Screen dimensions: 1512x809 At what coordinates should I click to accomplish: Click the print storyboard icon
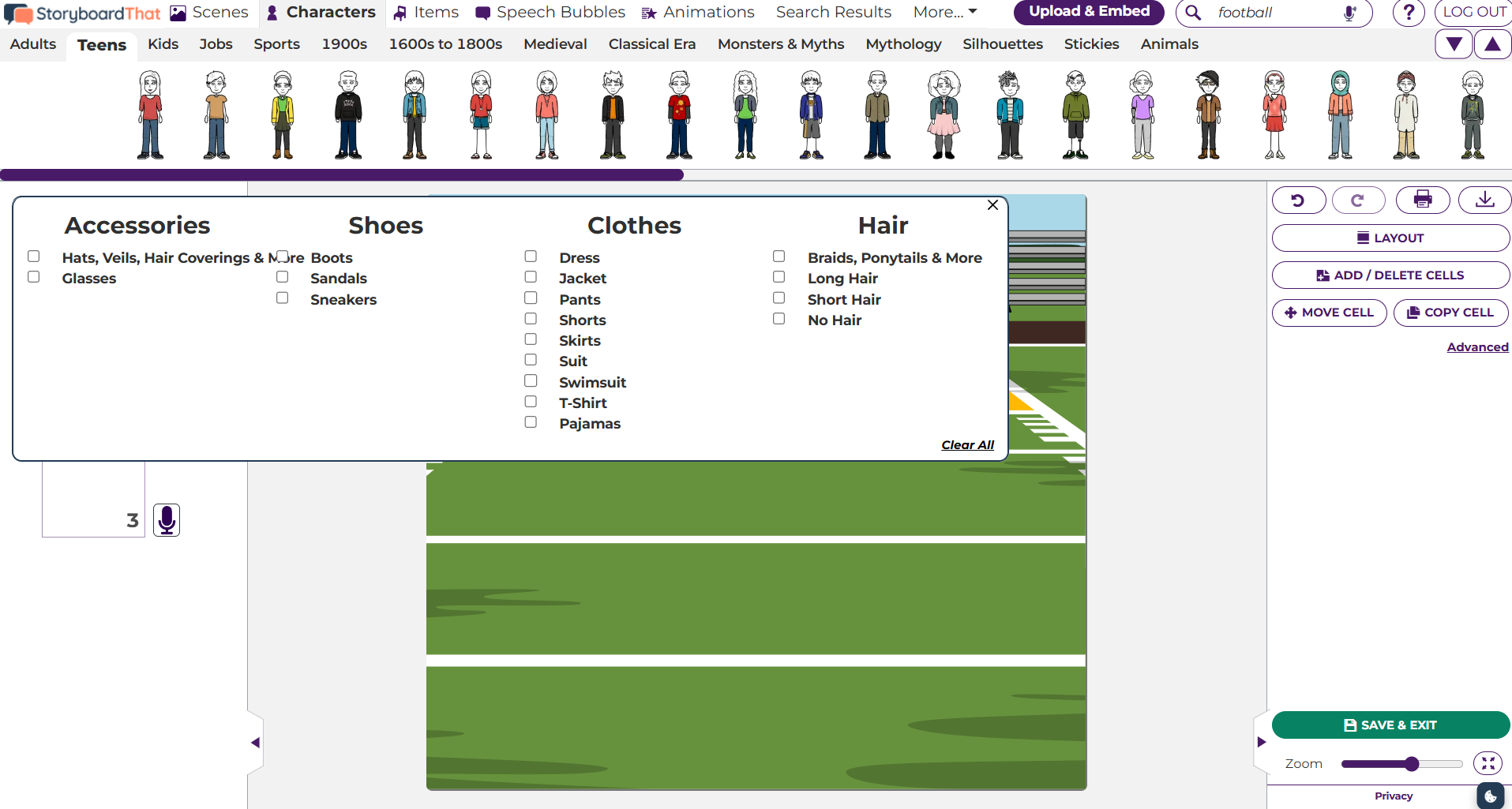1423,200
